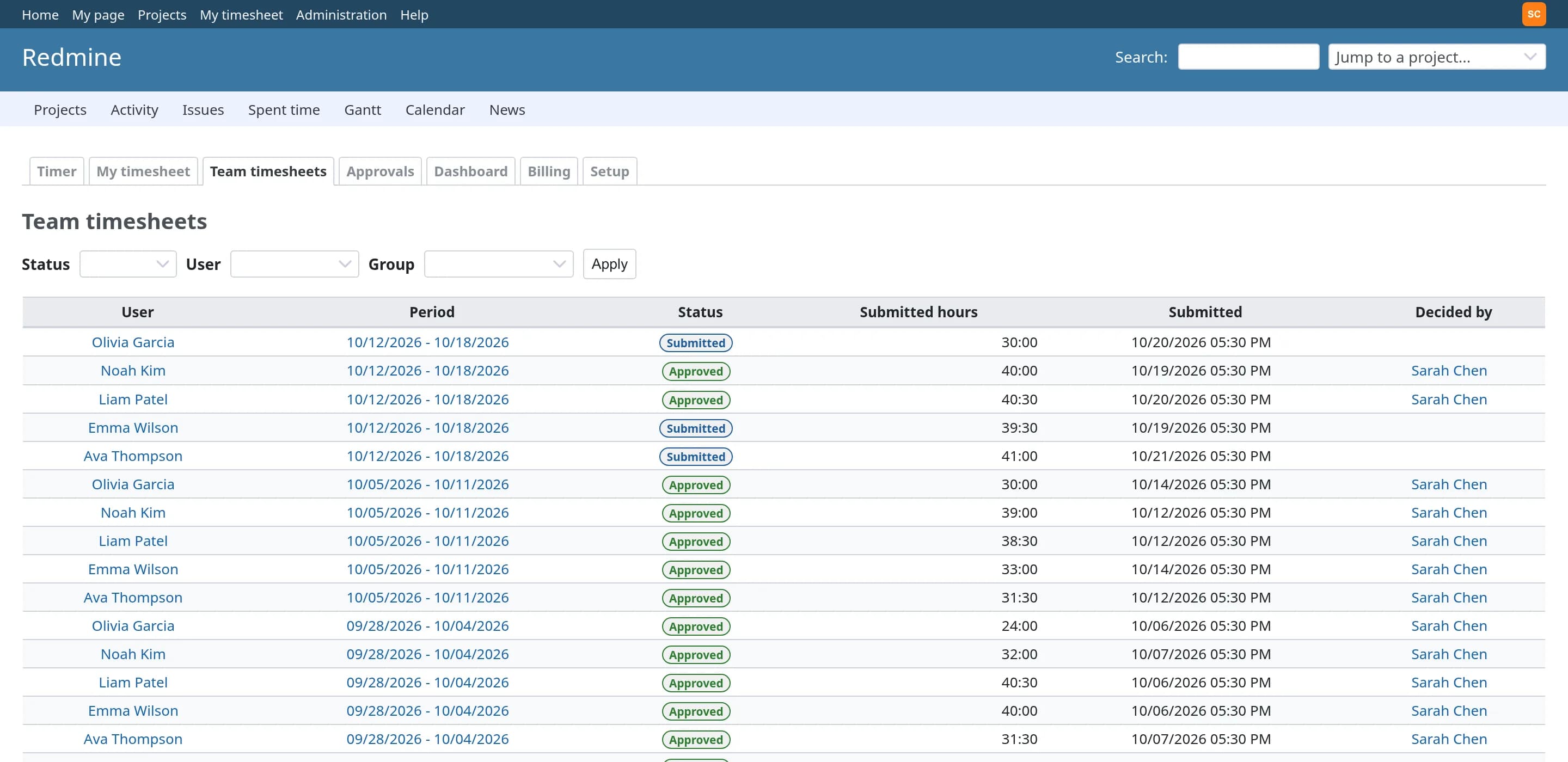Image resolution: width=1568 pixels, height=762 pixels.
Task: Open the Status filter dropdown
Action: click(x=128, y=264)
